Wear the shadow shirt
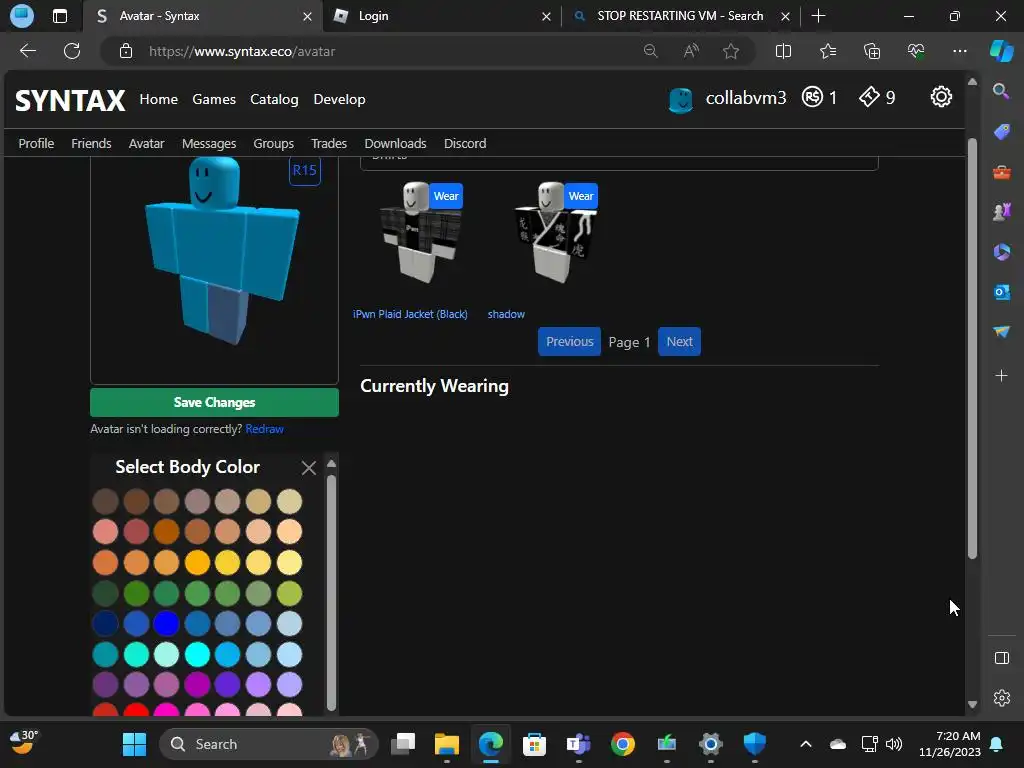 (581, 196)
